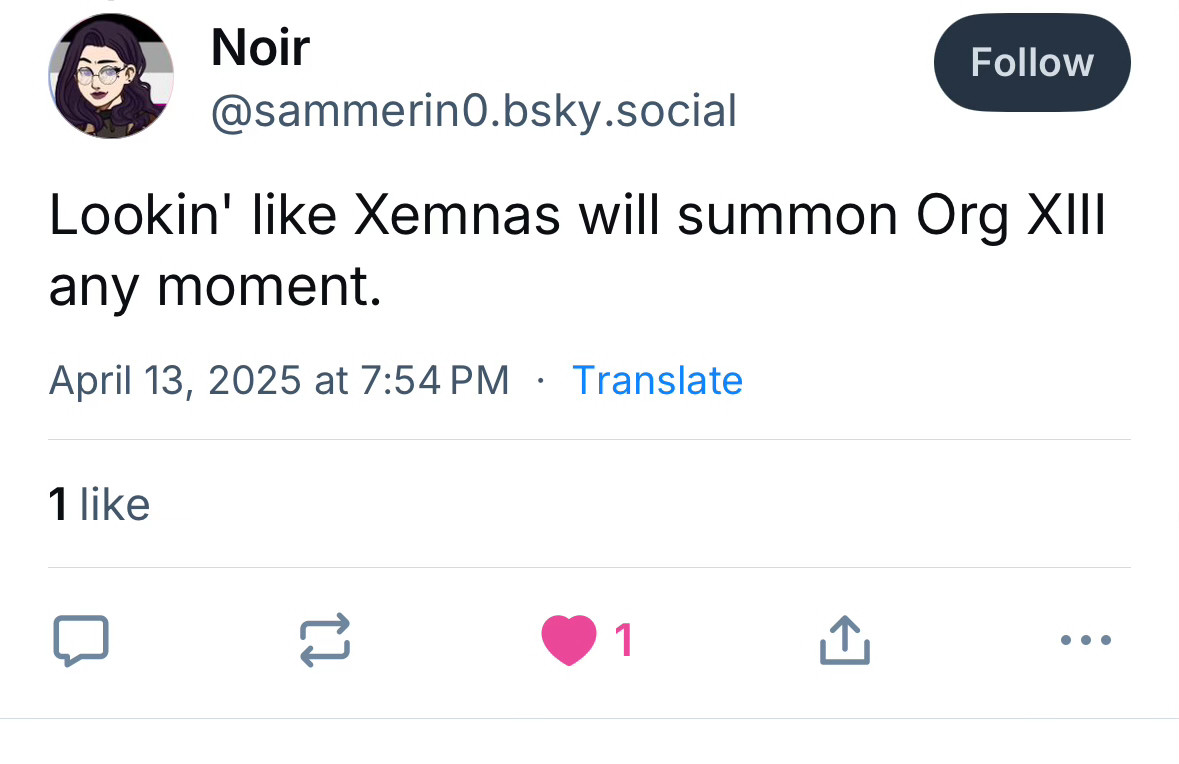
Task: Unlike the post via pink heart
Action: pyautogui.click(x=569, y=640)
